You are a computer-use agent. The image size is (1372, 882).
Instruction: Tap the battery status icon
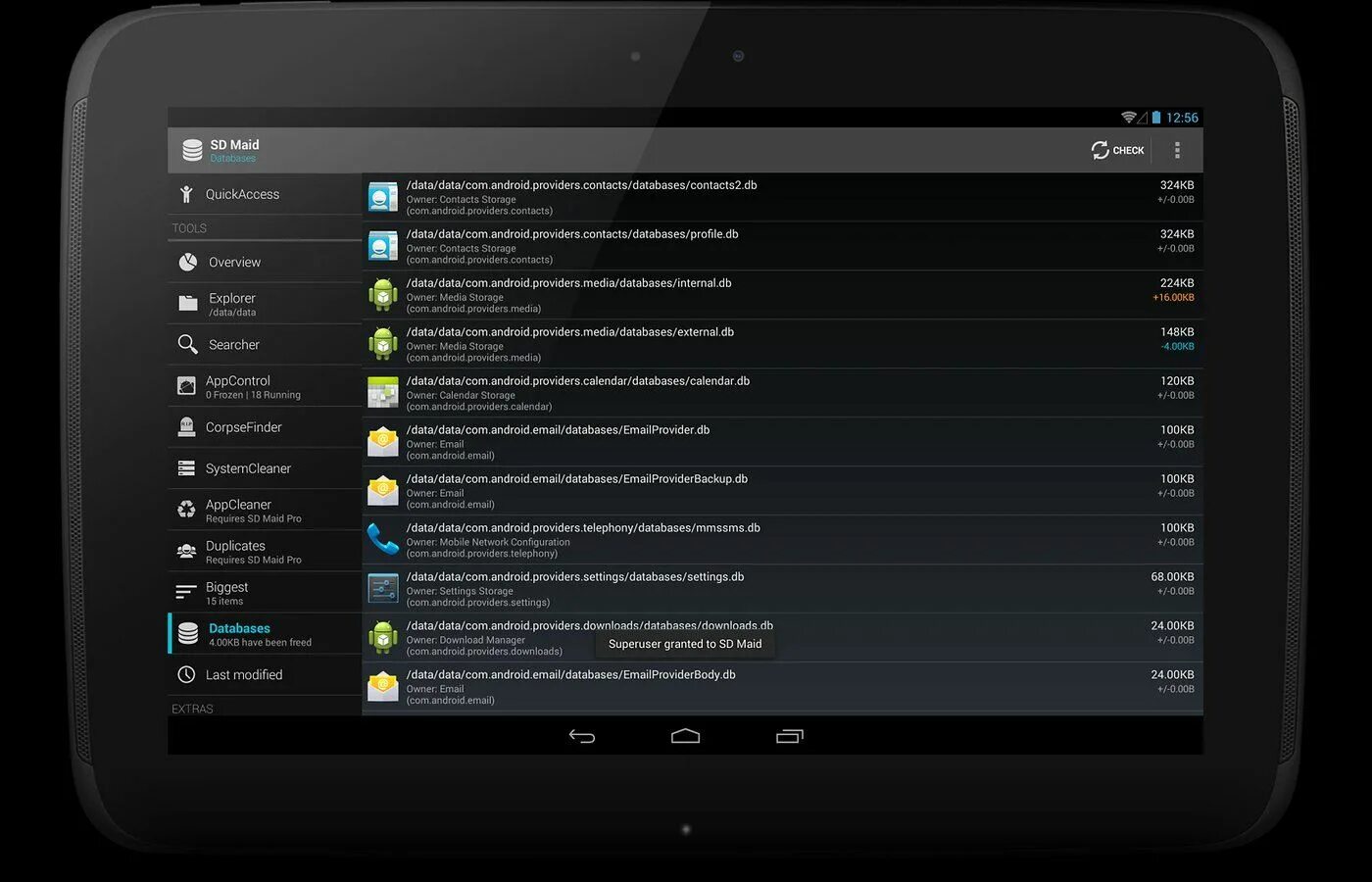(x=1156, y=118)
